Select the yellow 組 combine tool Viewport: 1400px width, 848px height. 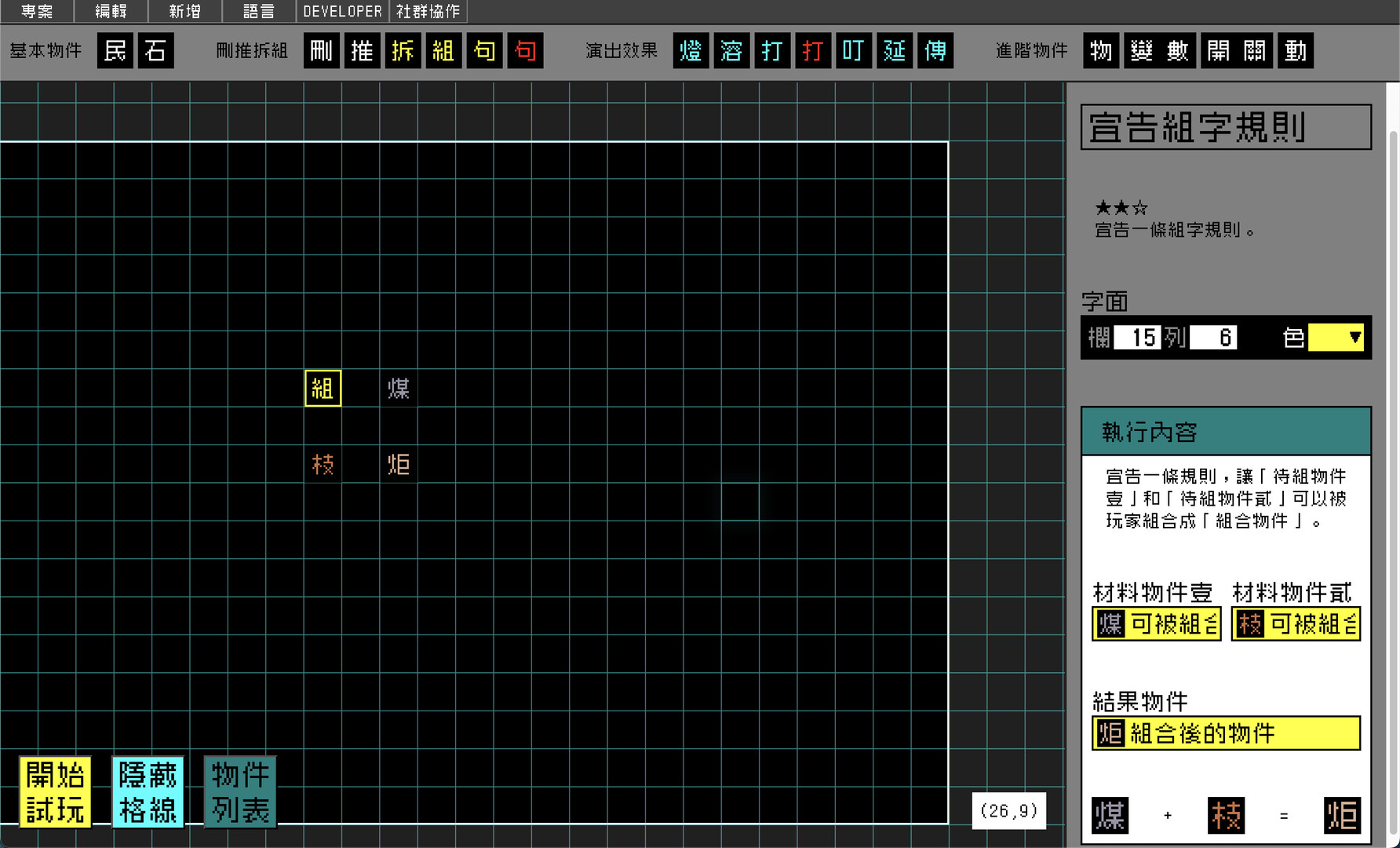[443, 50]
